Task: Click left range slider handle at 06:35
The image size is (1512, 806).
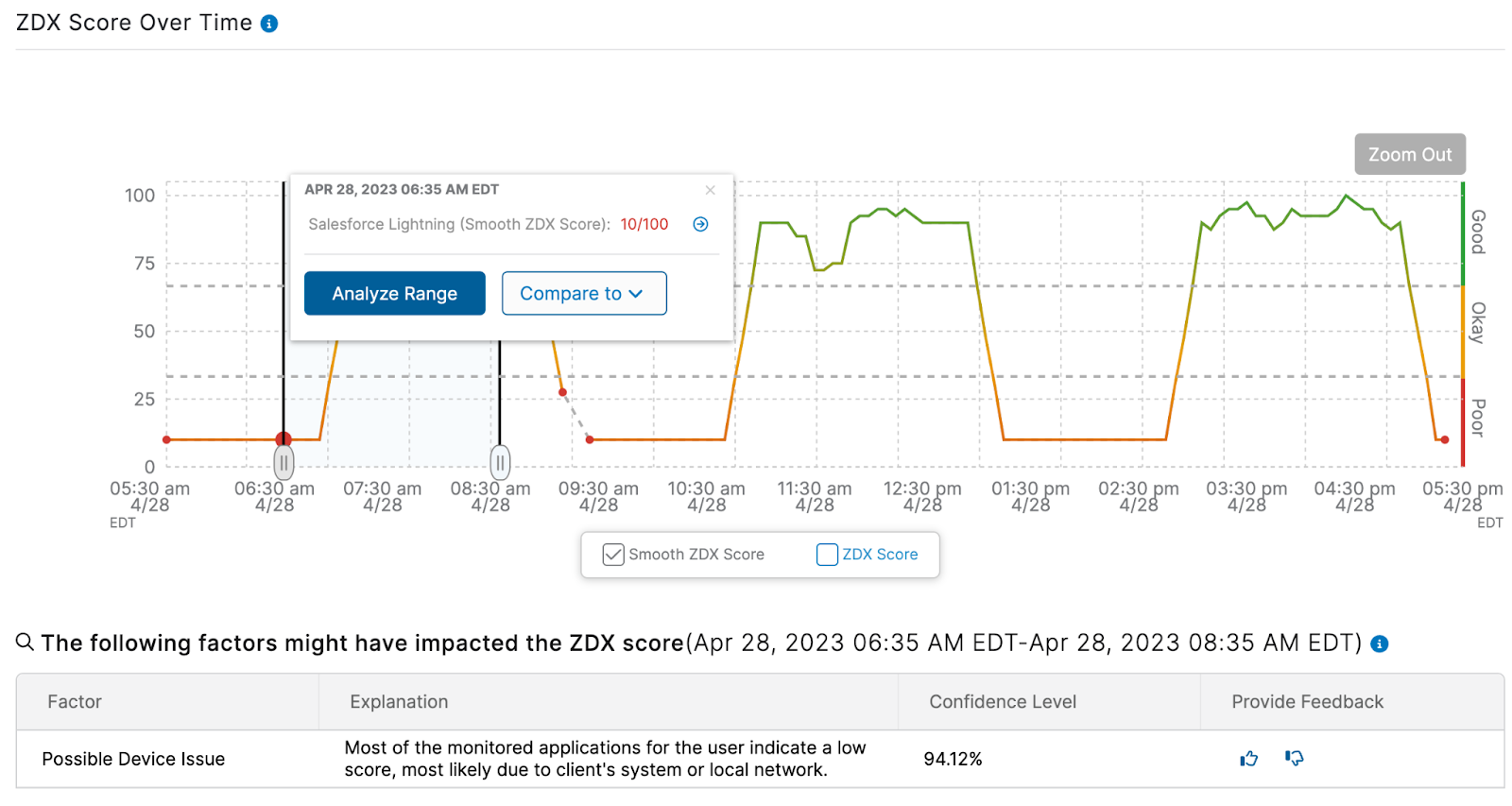Action: click(283, 463)
